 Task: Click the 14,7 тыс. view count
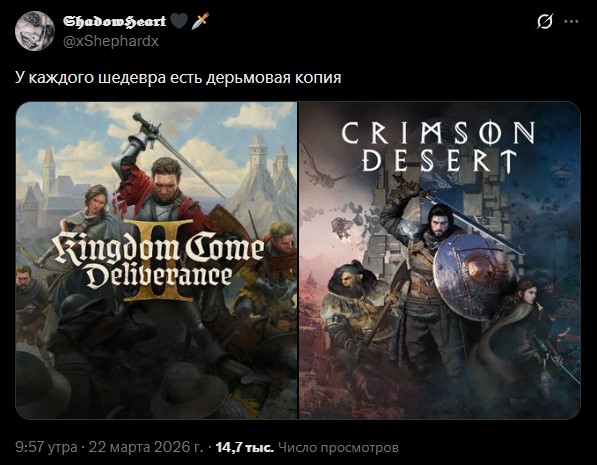[x=244, y=447]
